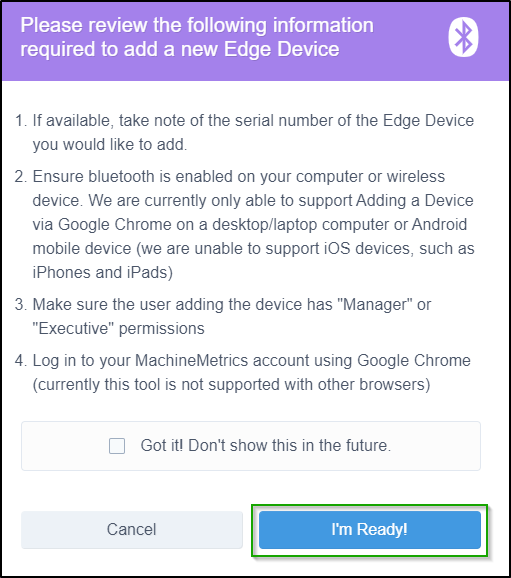Click step 3 about user permissions
511x578 pixels.
click(223, 316)
